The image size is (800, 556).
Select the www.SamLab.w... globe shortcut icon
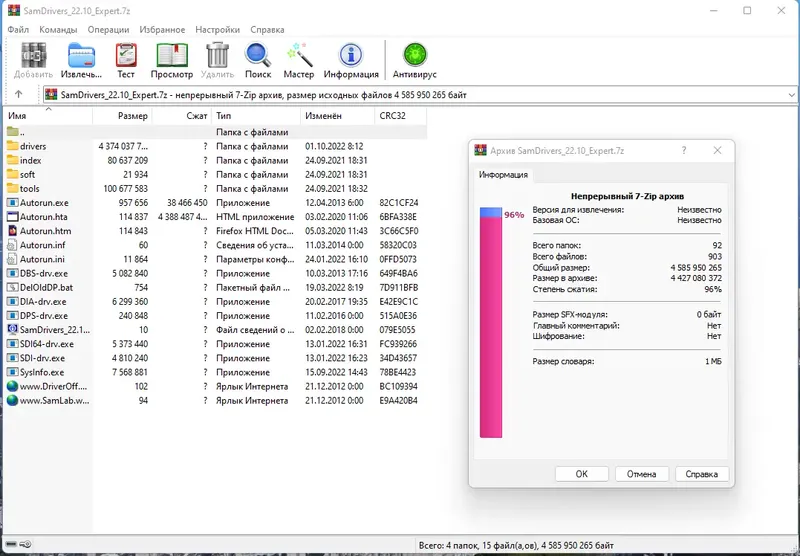pos(12,400)
